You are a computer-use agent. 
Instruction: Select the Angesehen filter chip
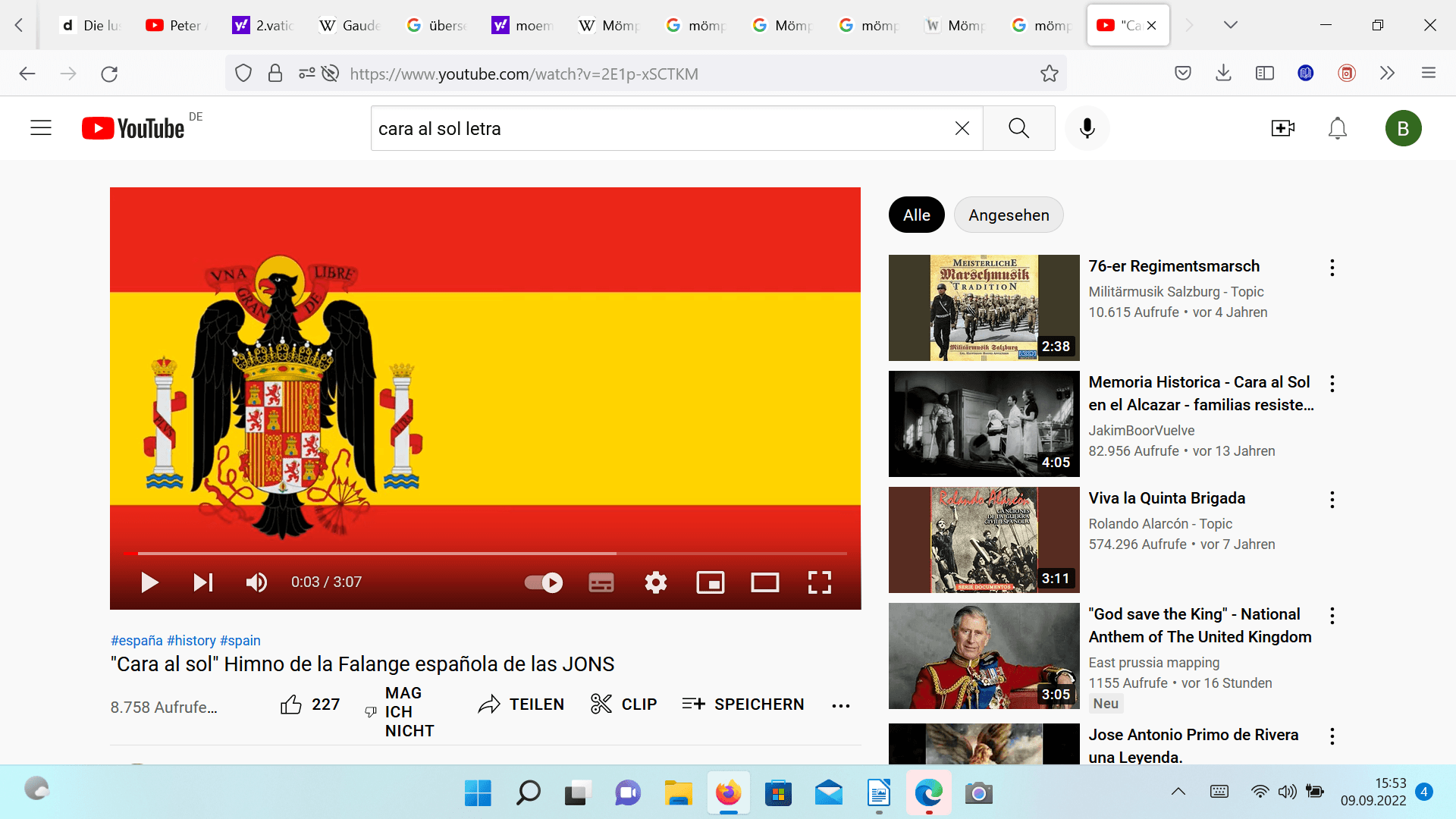coord(1009,215)
